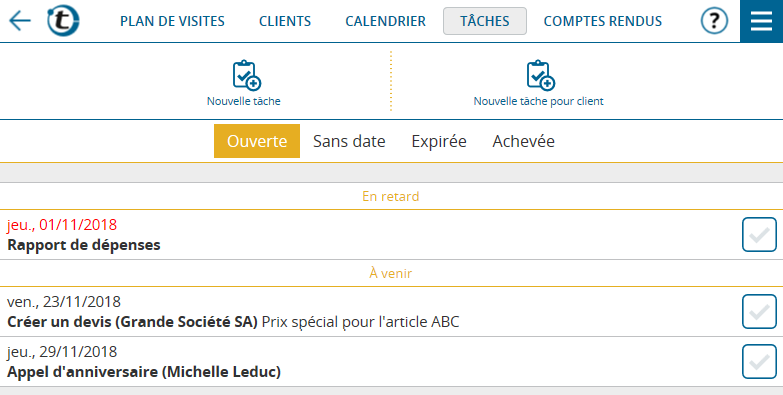Select the Ouverte filter
This screenshot has height=395, width=783.
257,141
